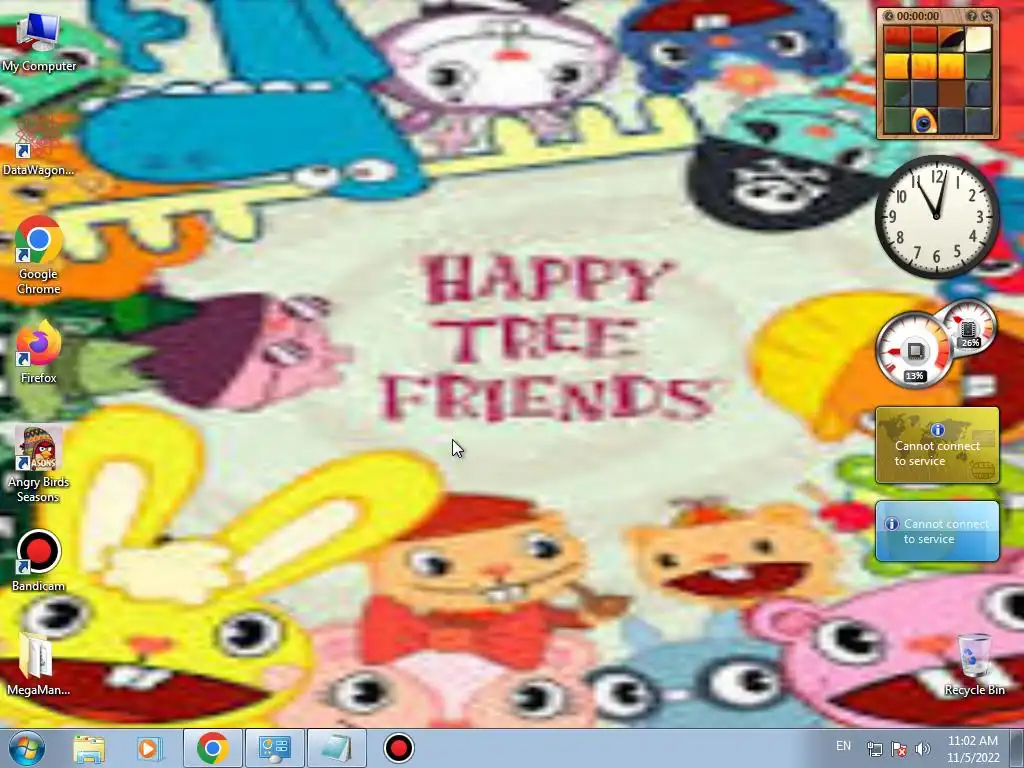Click the puzzle gadget shuffle/solve icon

click(x=987, y=16)
